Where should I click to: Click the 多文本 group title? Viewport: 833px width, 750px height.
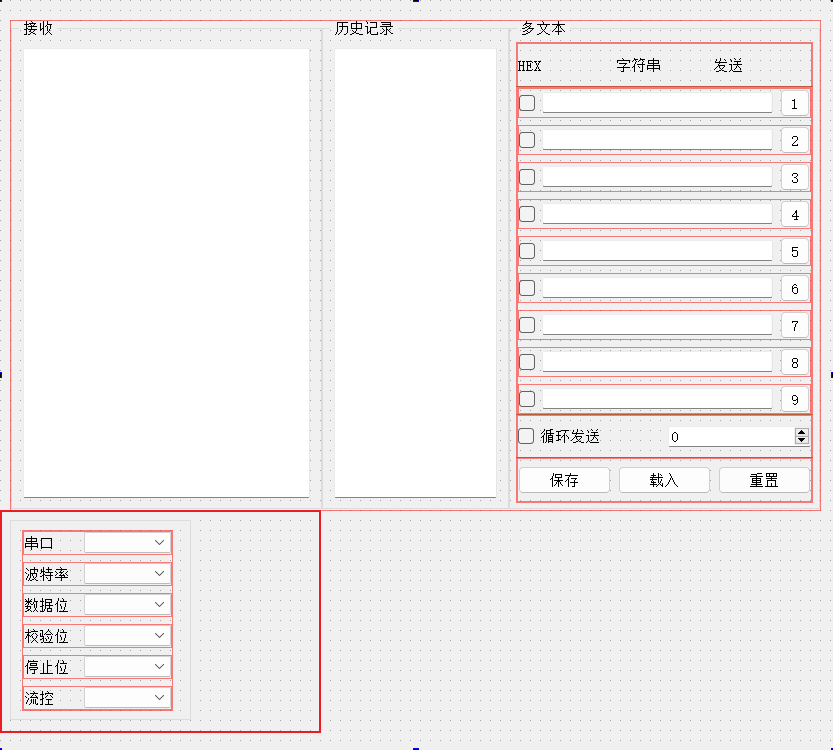tap(543, 28)
